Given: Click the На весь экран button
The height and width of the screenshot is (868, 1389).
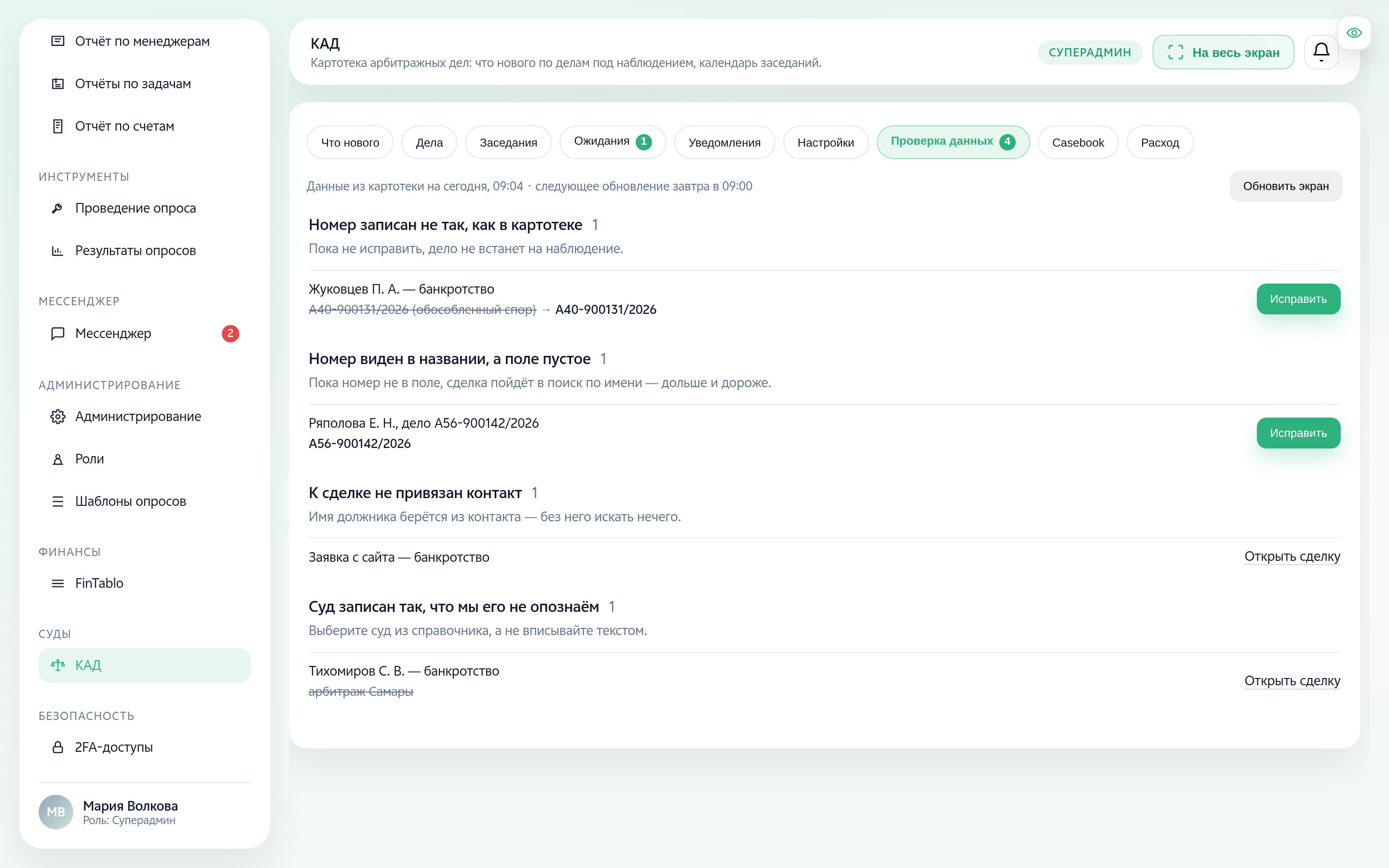Looking at the screenshot, I should pyautogui.click(x=1223, y=52).
